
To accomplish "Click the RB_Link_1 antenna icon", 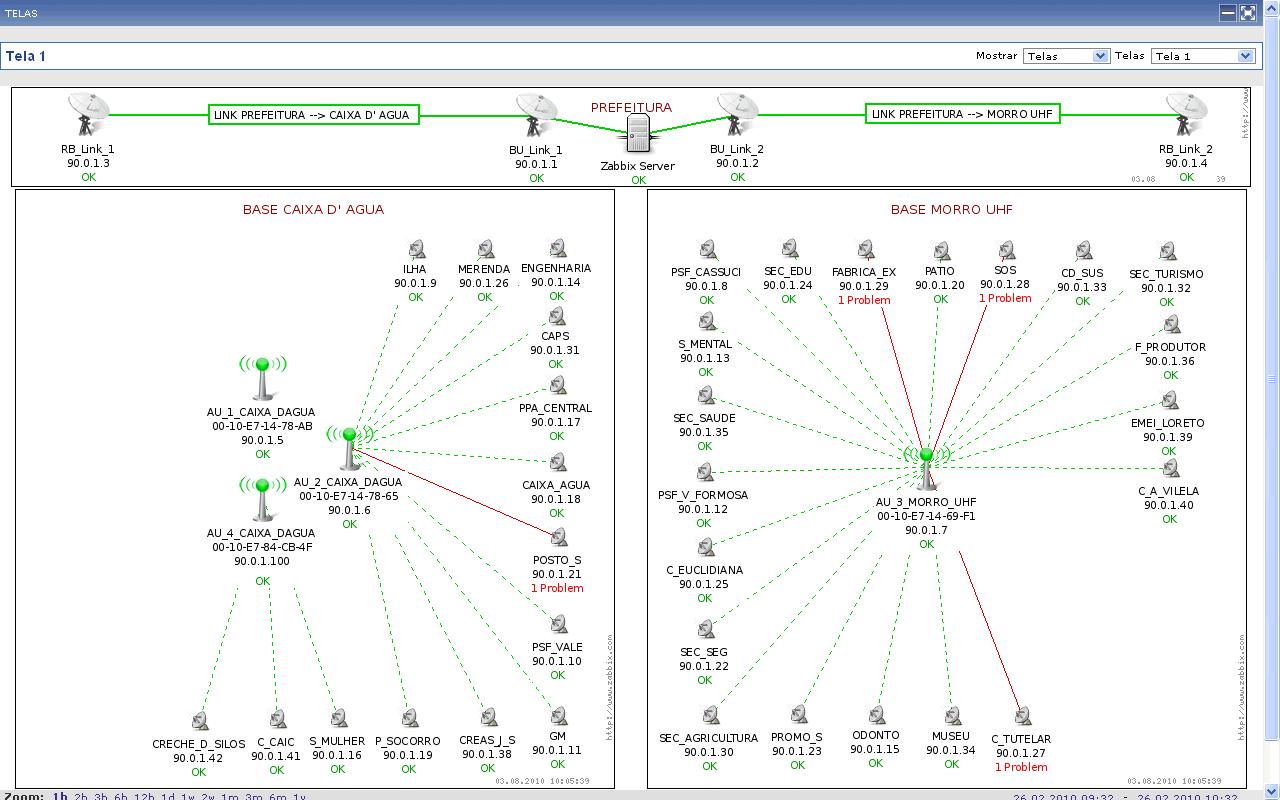I will pyautogui.click(x=88, y=114).
